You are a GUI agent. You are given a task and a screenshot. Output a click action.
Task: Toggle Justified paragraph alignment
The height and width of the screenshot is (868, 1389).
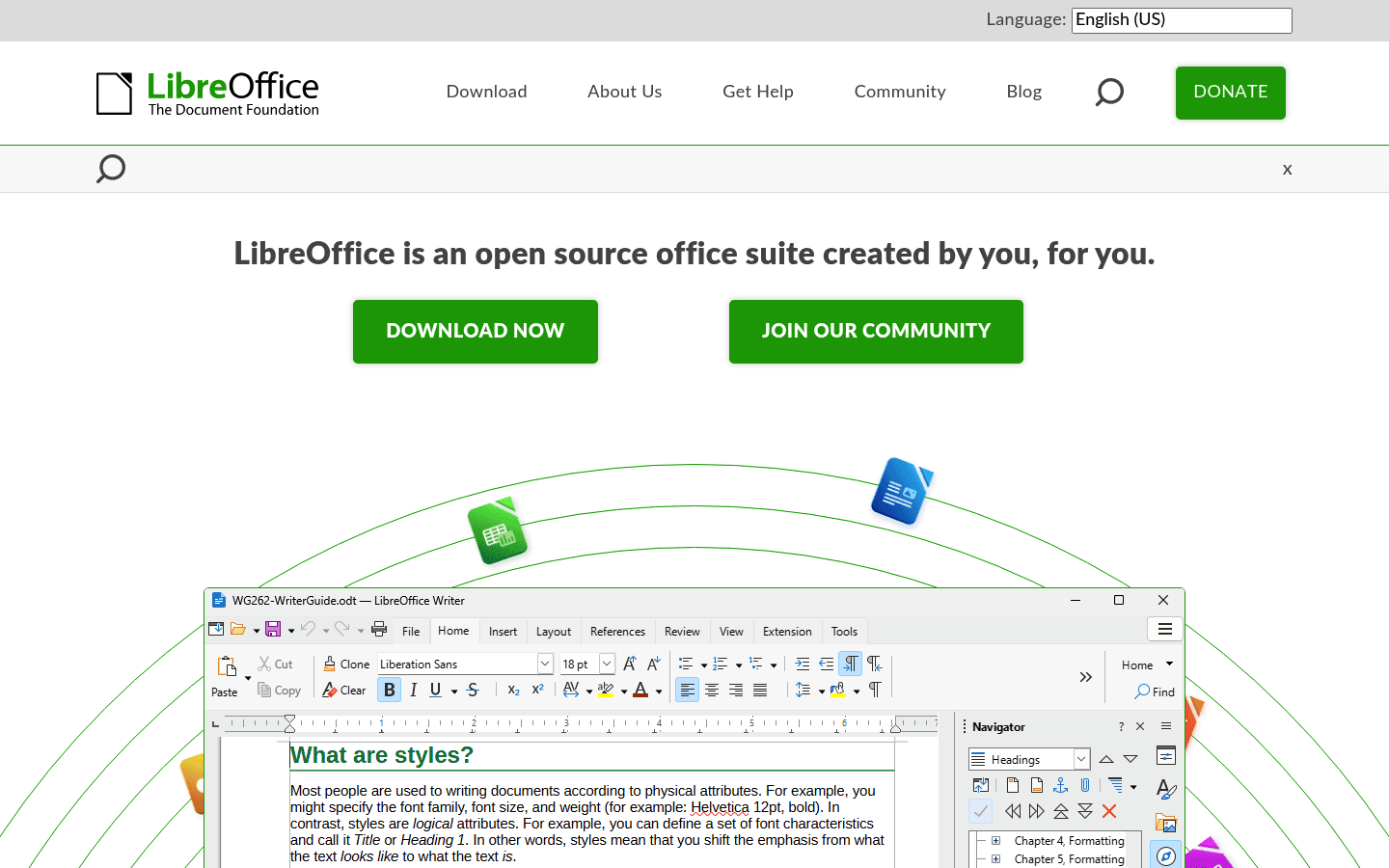760,690
